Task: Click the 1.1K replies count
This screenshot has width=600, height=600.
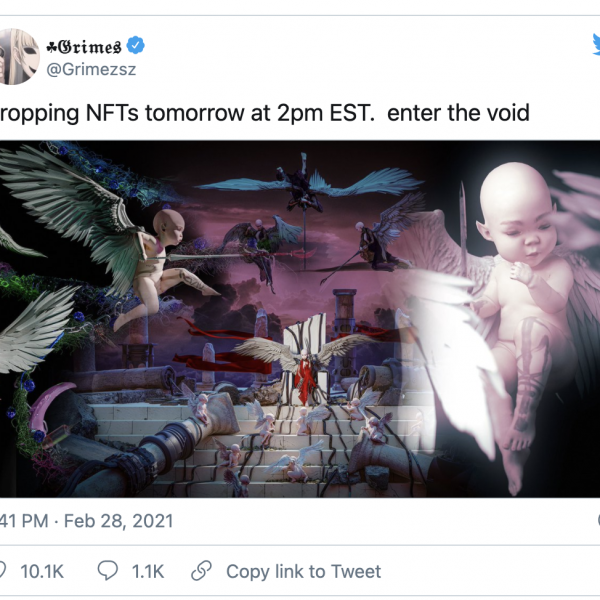Action: [148, 571]
